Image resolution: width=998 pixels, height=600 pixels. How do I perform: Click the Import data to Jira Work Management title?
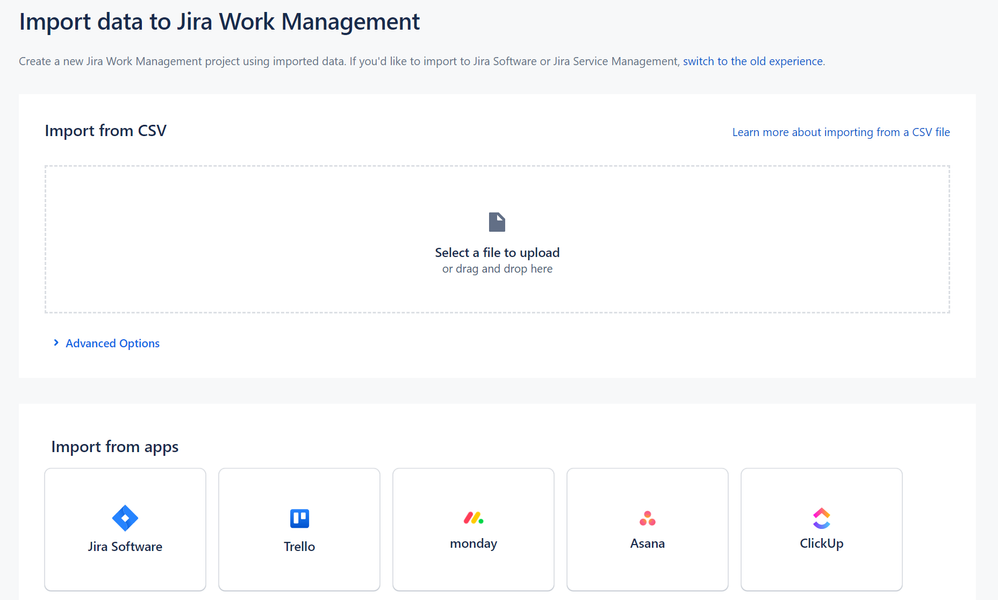[x=220, y=22]
